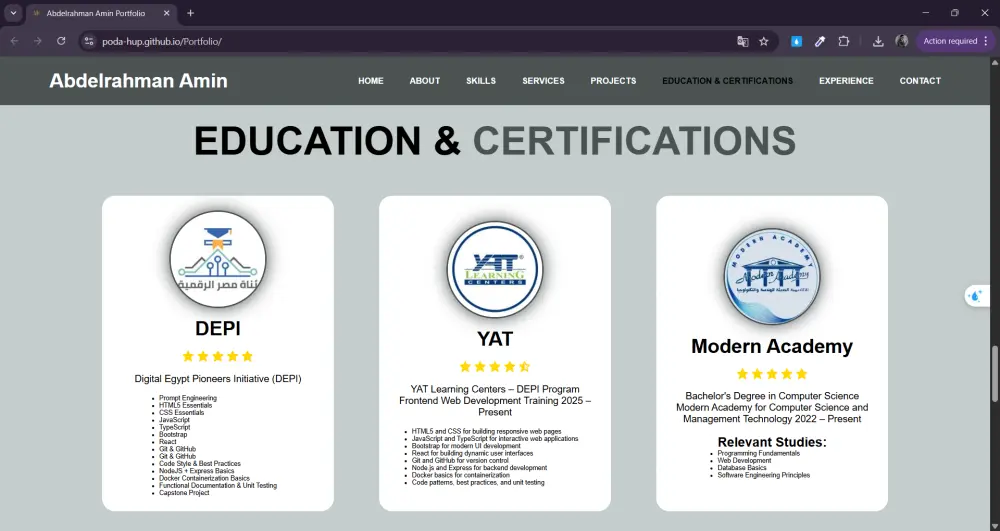This screenshot has height=531, width=1000.
Task: Click 'Digital Egypt Pioneers Initiative (DEPI)' text
Action: click(x=217, y=379)
